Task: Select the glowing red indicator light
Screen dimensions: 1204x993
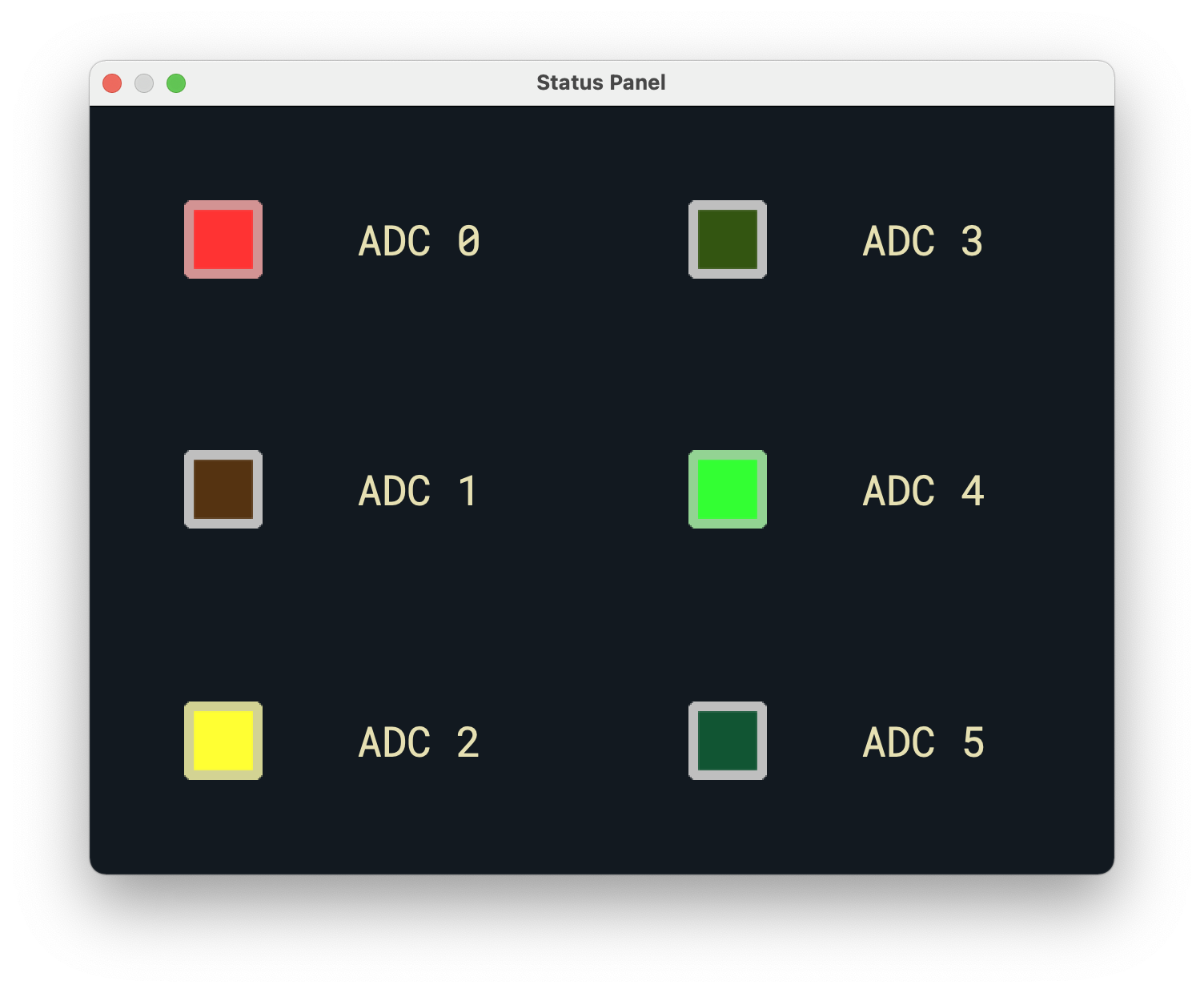Action: 223,239
